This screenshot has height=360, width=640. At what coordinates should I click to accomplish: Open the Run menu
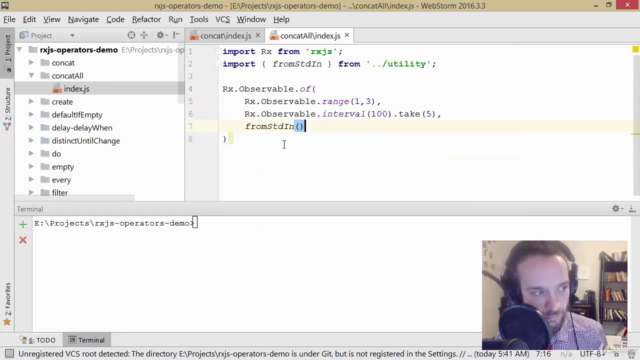175,19
